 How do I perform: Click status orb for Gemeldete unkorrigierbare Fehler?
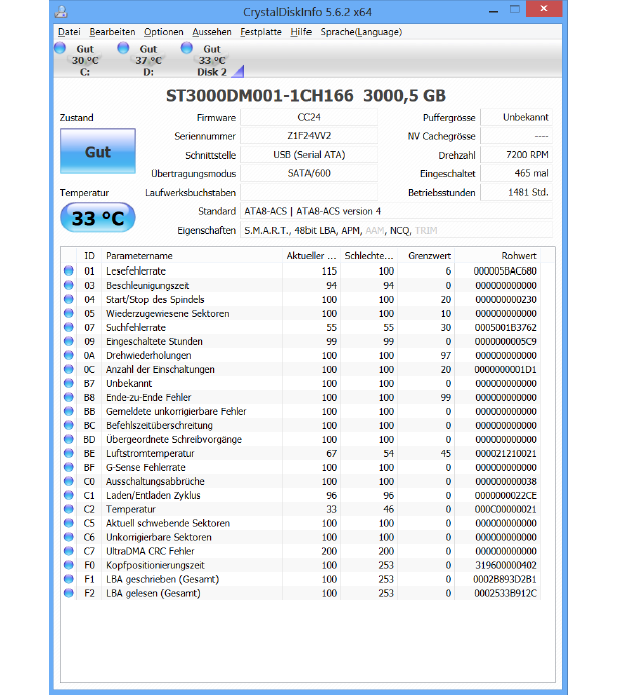[x=68, y=411]
